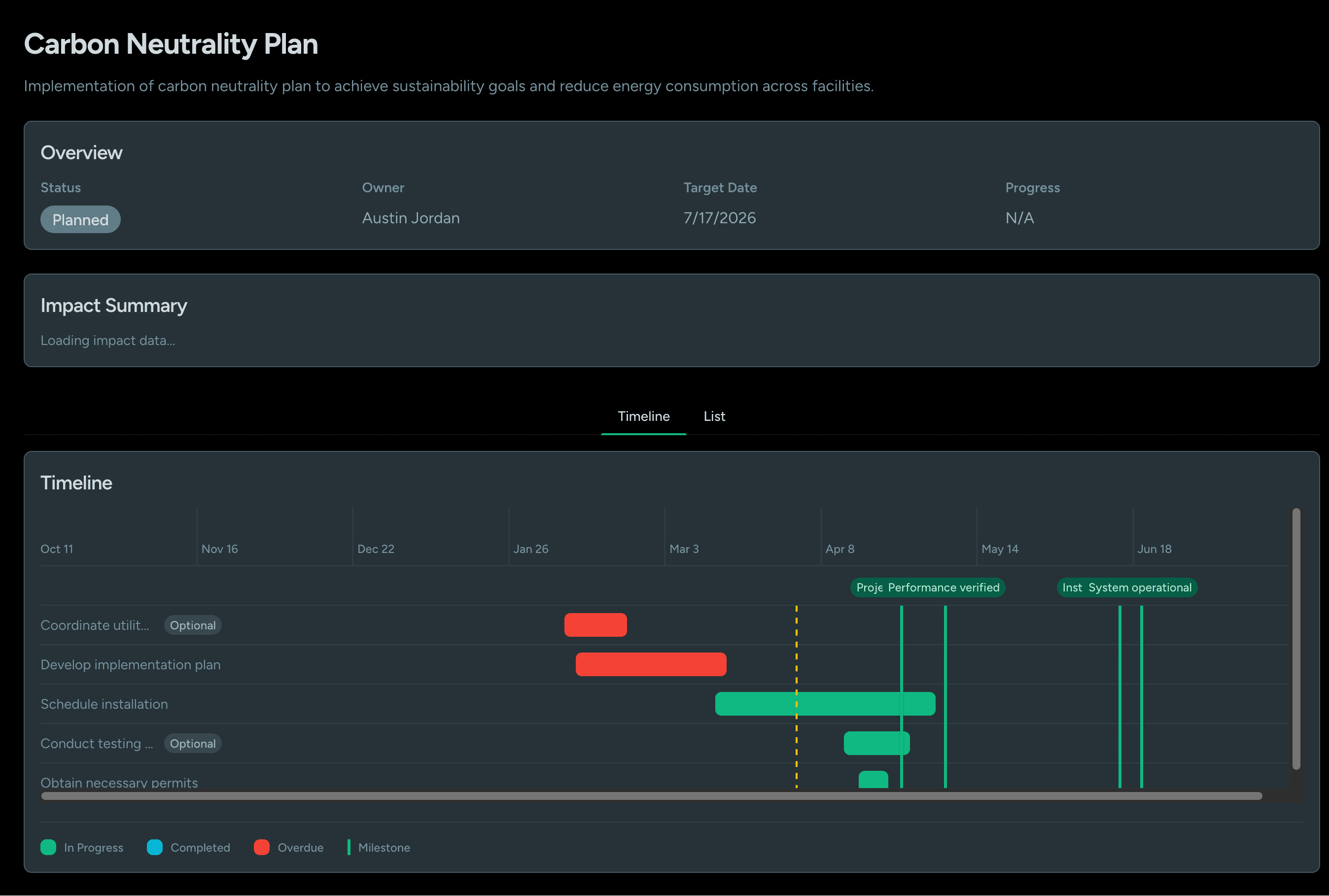This screenshot has height=896, width=1329.
Task: Select the red Develop implementation plan bar
Action: [651, 664]
